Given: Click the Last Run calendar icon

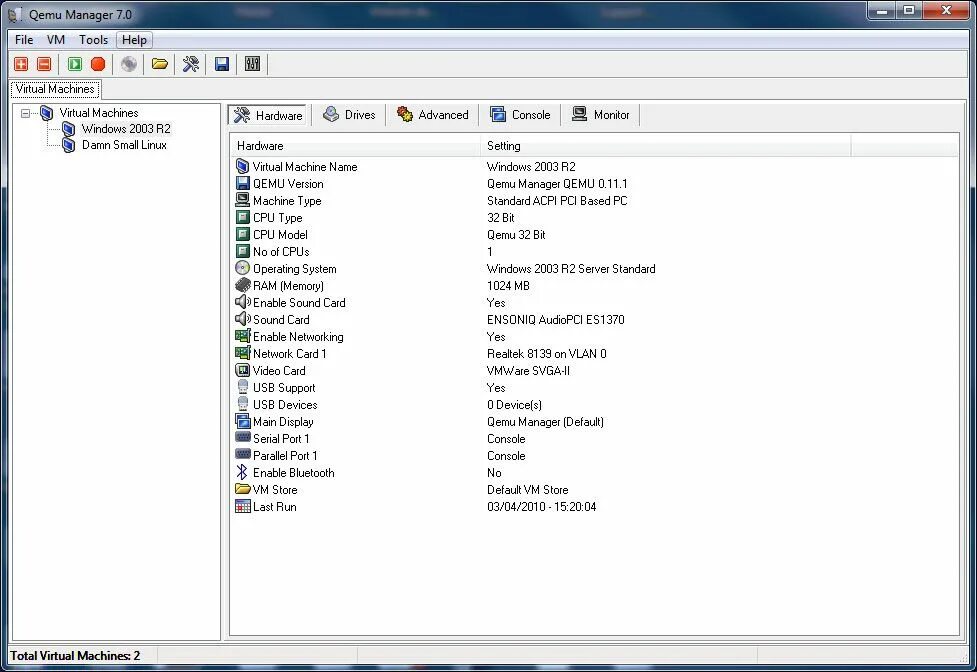Looking at the screenshot, I should [242, 506].
